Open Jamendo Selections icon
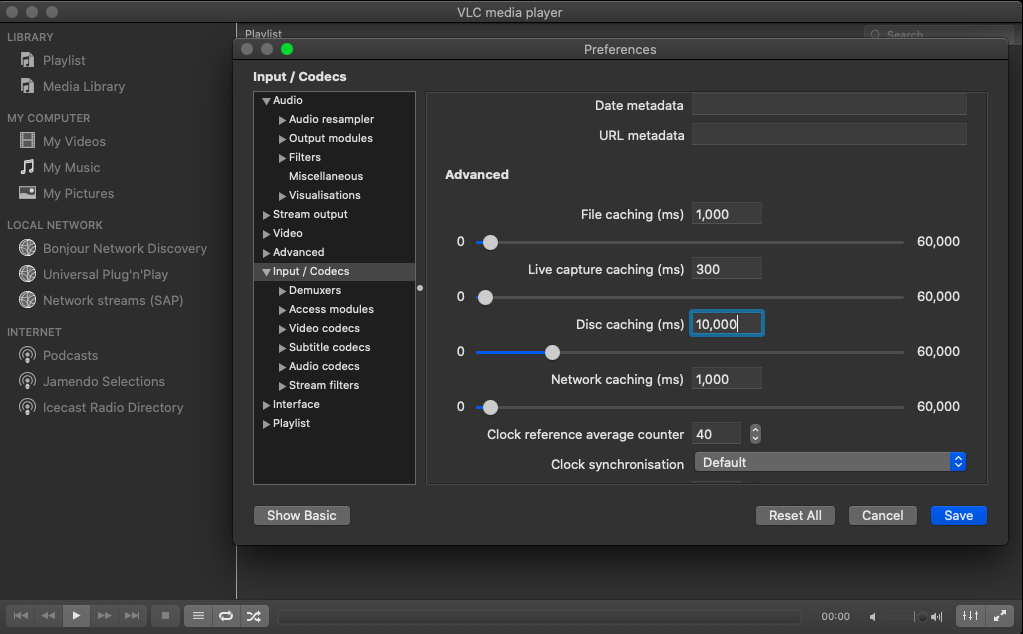The width and height of the screenshot is (1023, 634). pos(27,381)
